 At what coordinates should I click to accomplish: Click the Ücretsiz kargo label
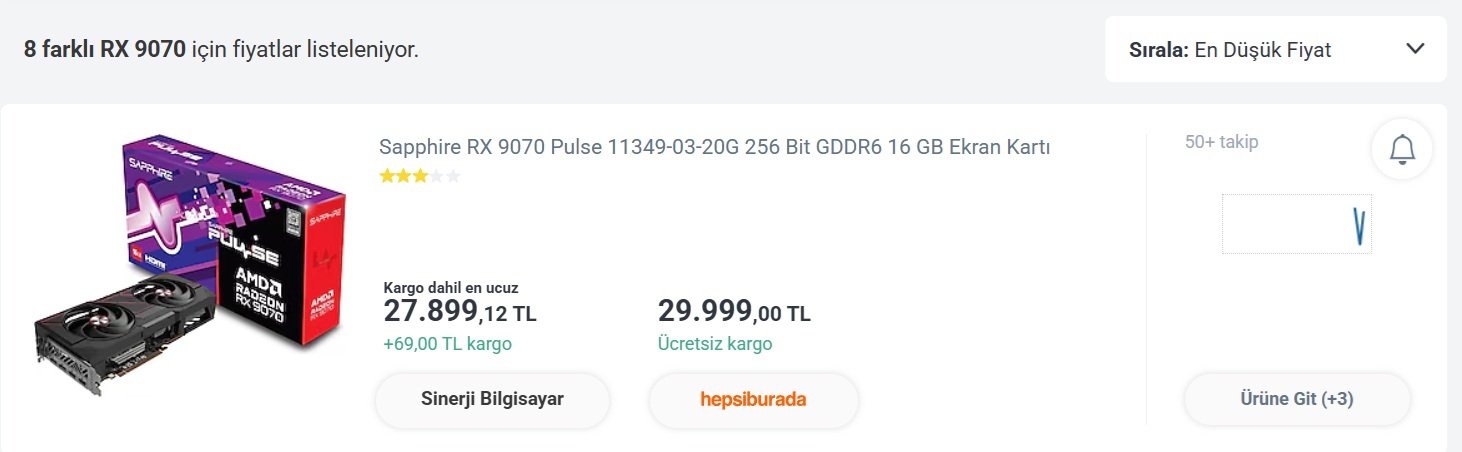(x=714, y=344)
